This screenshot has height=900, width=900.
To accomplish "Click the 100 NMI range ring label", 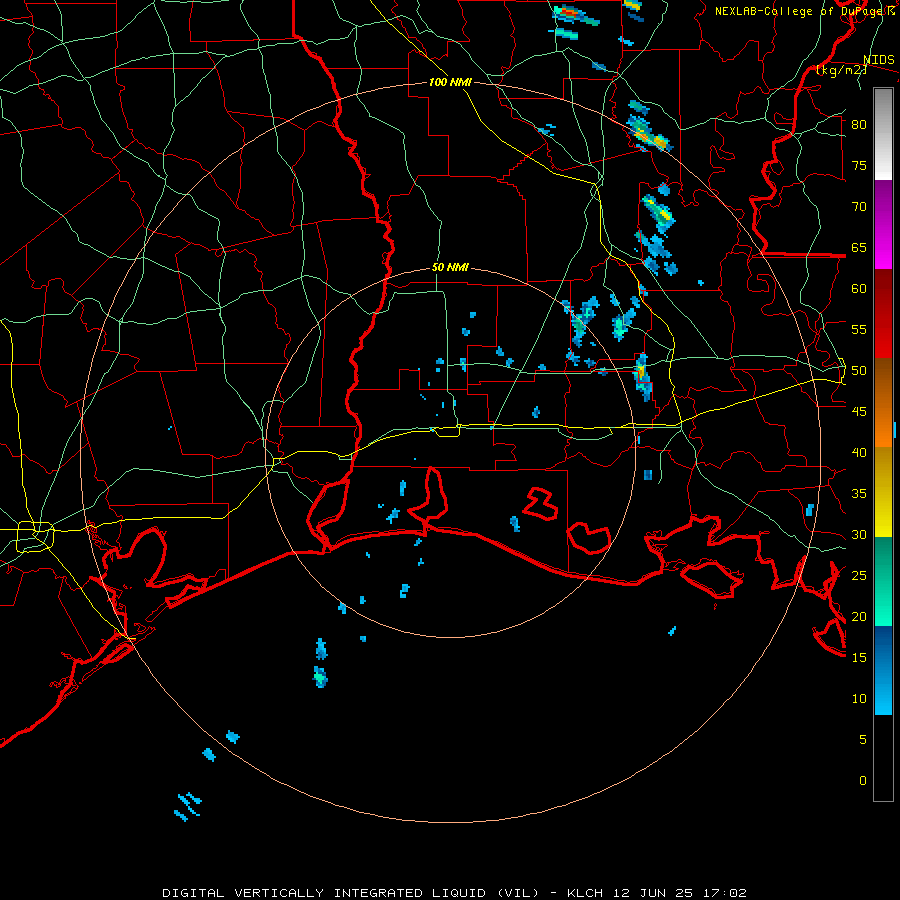I will pyautogui.click(x=450, y=82).
